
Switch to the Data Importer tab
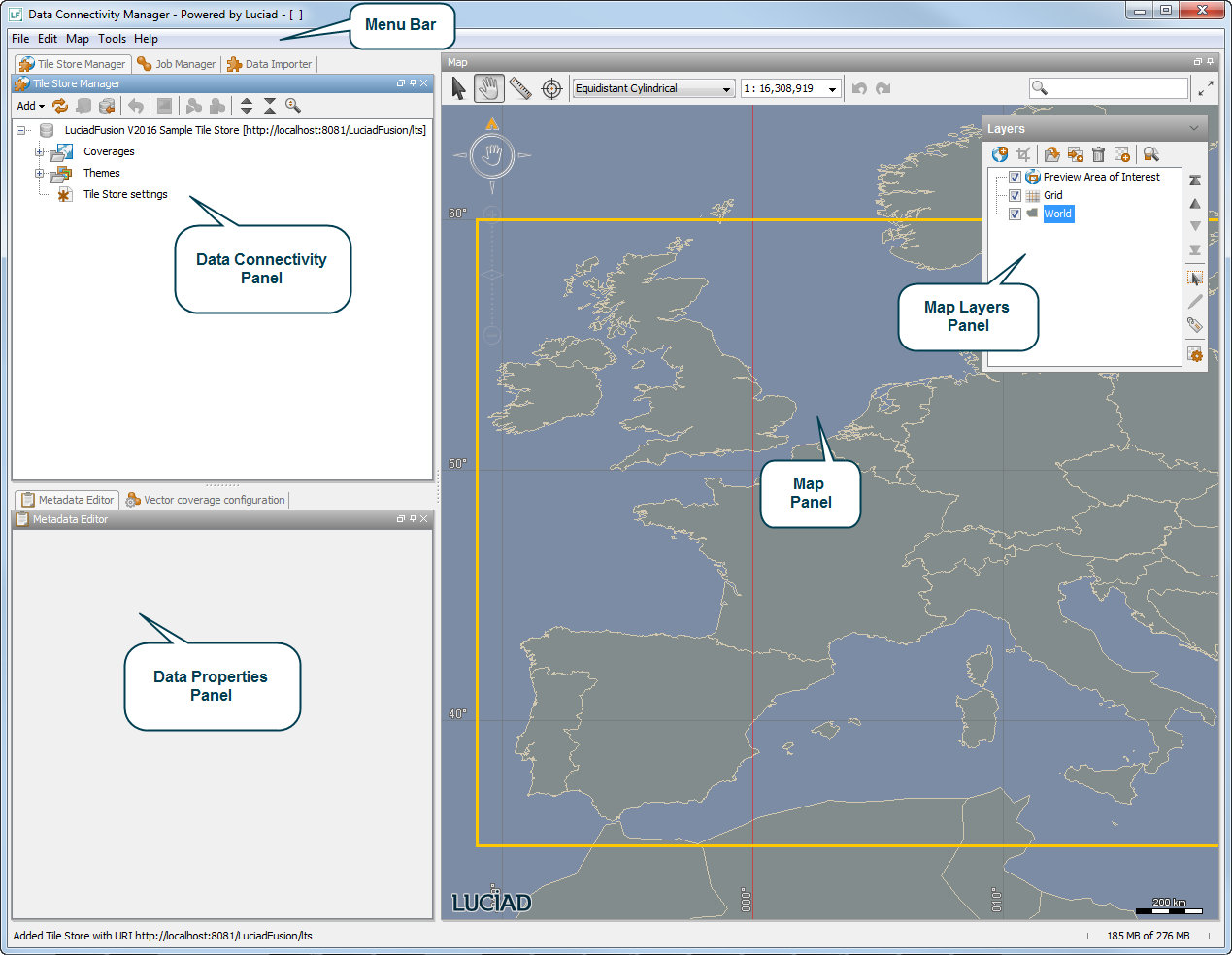click(x=270, y=64)
